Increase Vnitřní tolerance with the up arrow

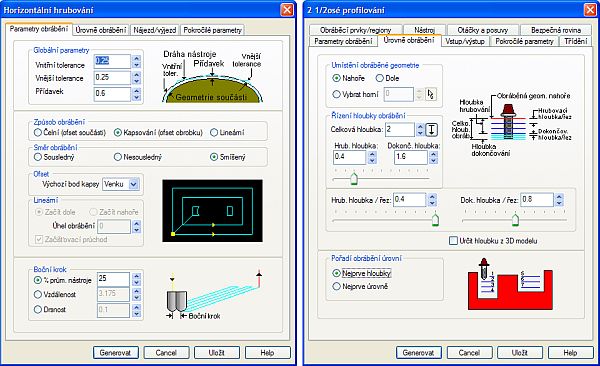coord(136,59)
